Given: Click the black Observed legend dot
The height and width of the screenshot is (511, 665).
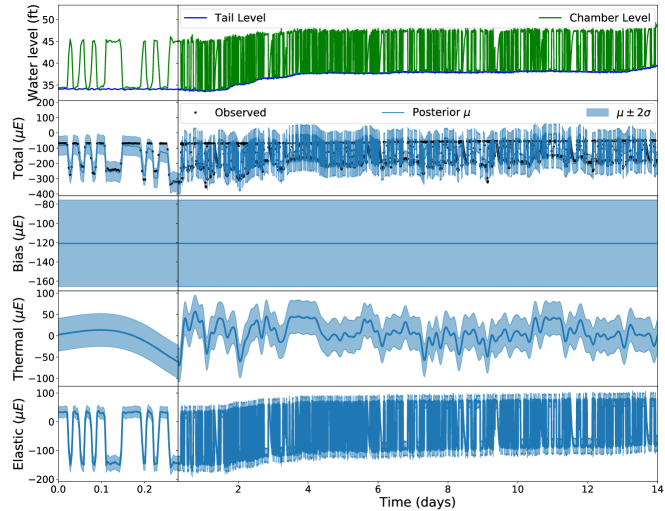Looking at the screenshot, I should click(x=195, y=112).
